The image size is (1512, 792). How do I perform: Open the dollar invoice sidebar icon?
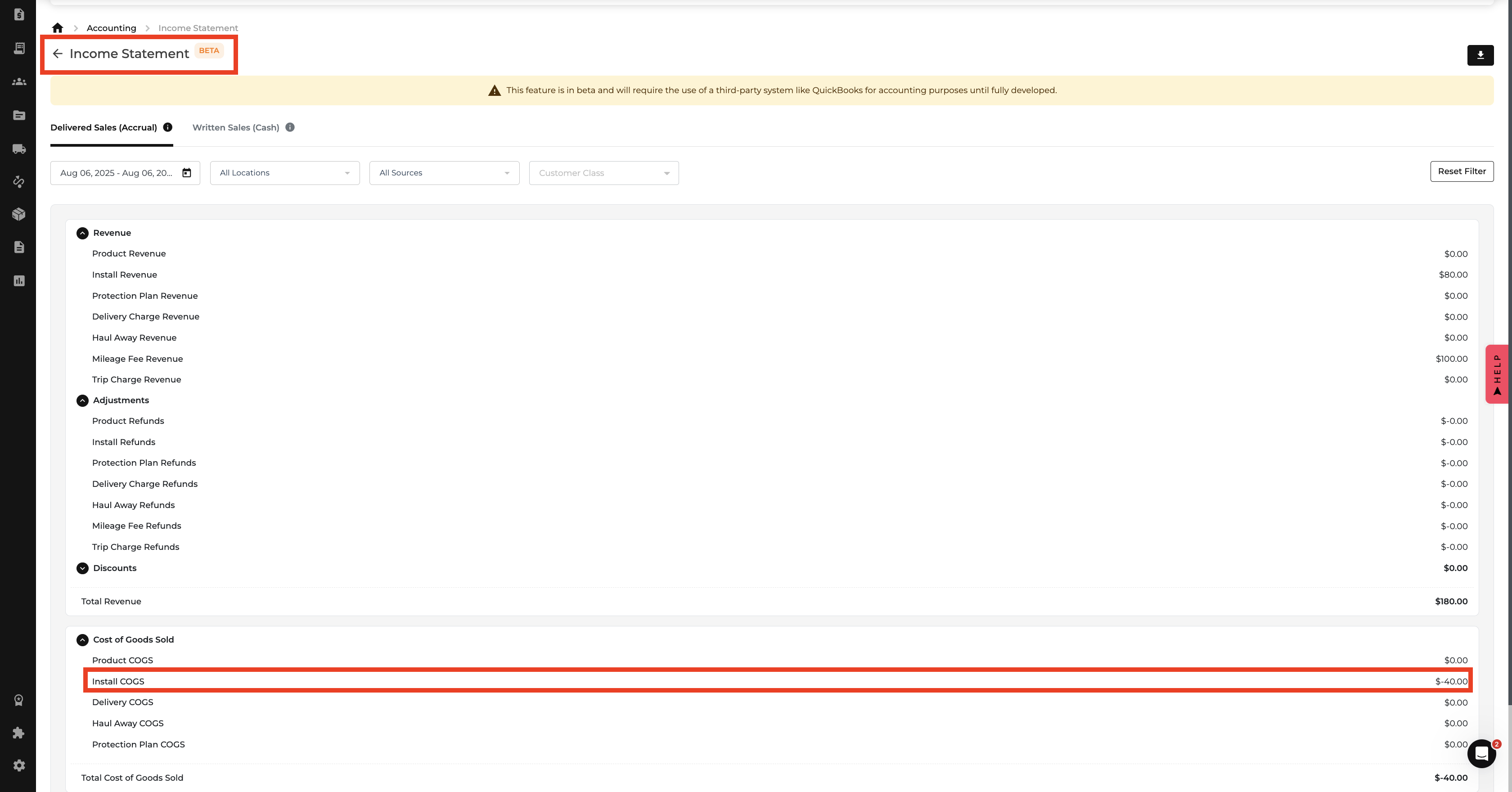[19, 14]
